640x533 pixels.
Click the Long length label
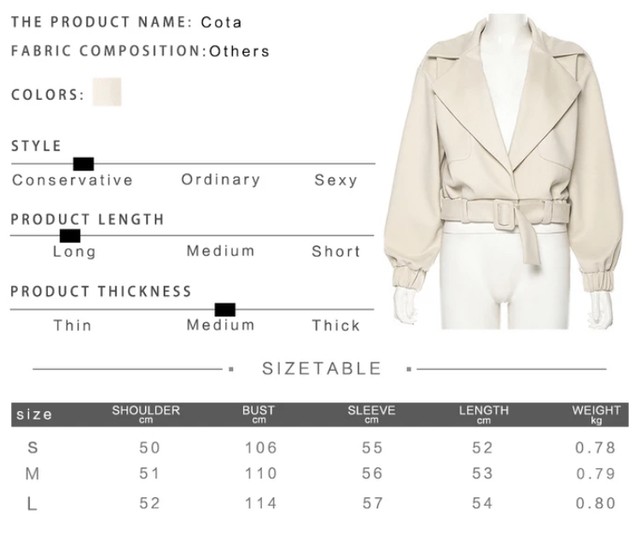[75, 252]
